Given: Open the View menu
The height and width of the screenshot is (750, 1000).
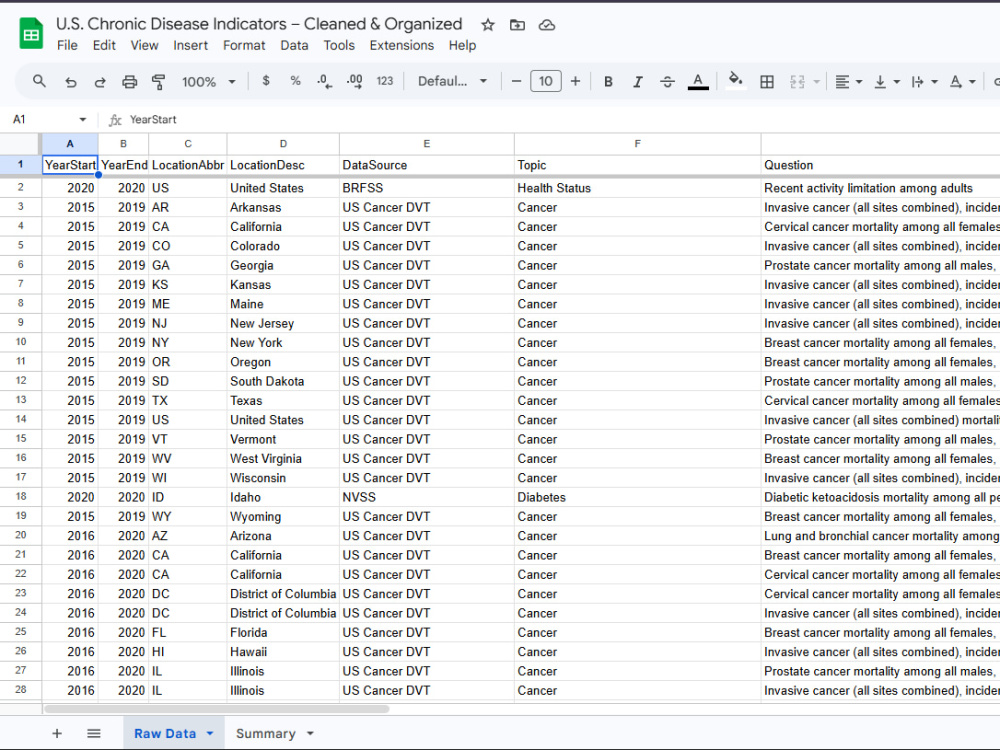Looking at the screenshot, I should [144, 45].
